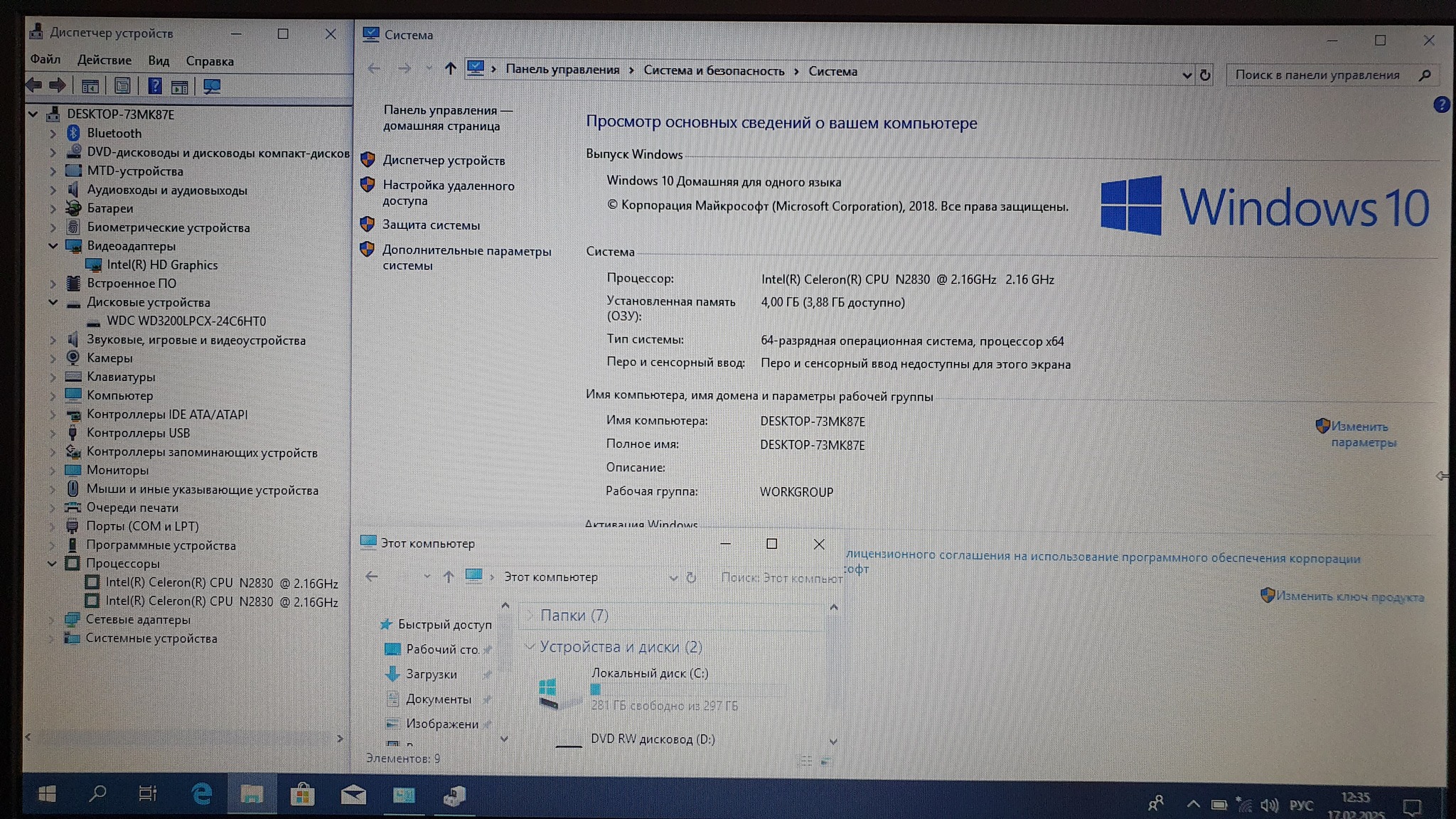Open the Справка menu in Device Manager
Image resolution: width=1456 pixels, height=819 pixels.
coord(209,61)
